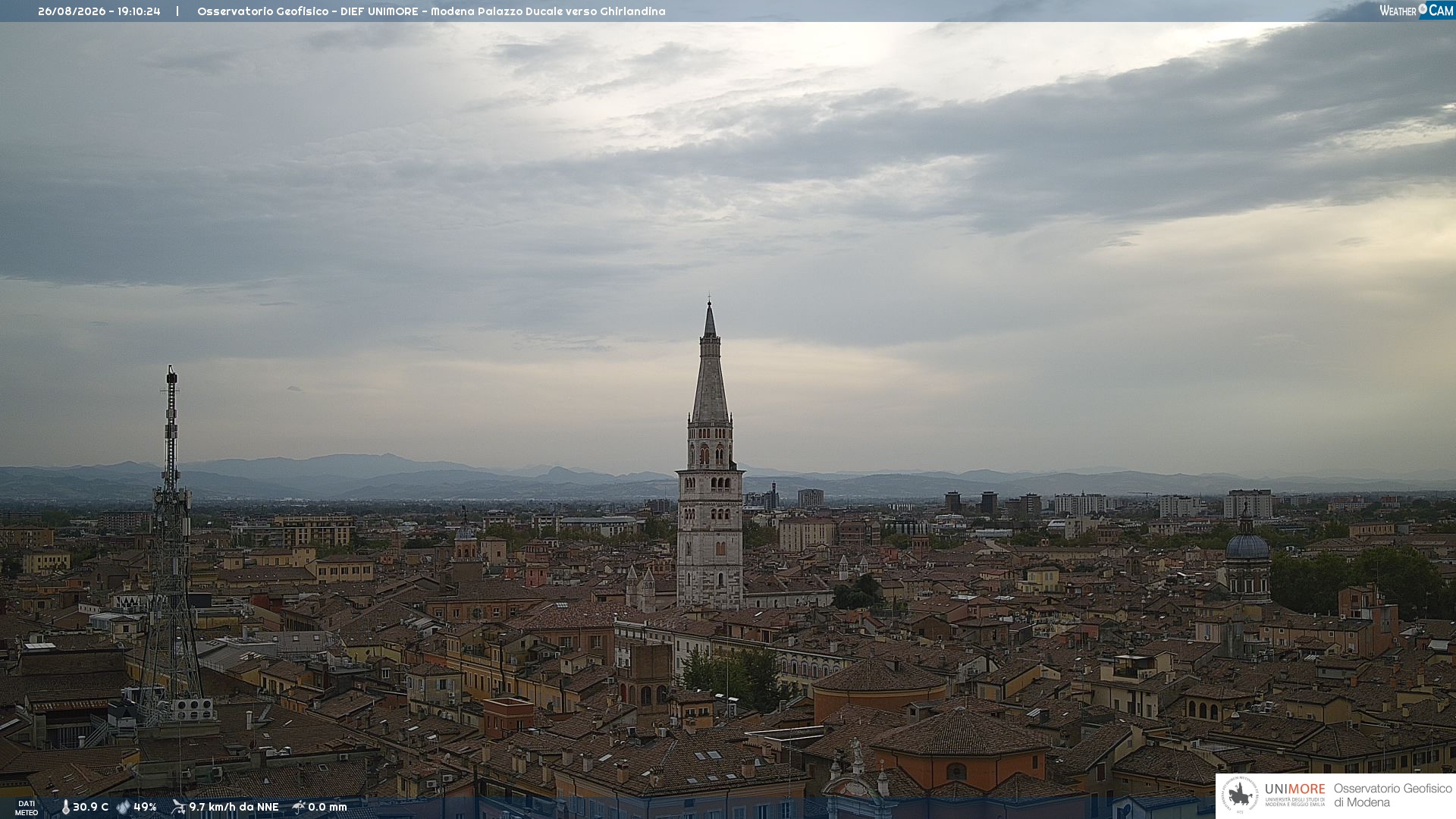Click the camera lens in WeatherCam logo
1456x819 pixels.
1423,9
